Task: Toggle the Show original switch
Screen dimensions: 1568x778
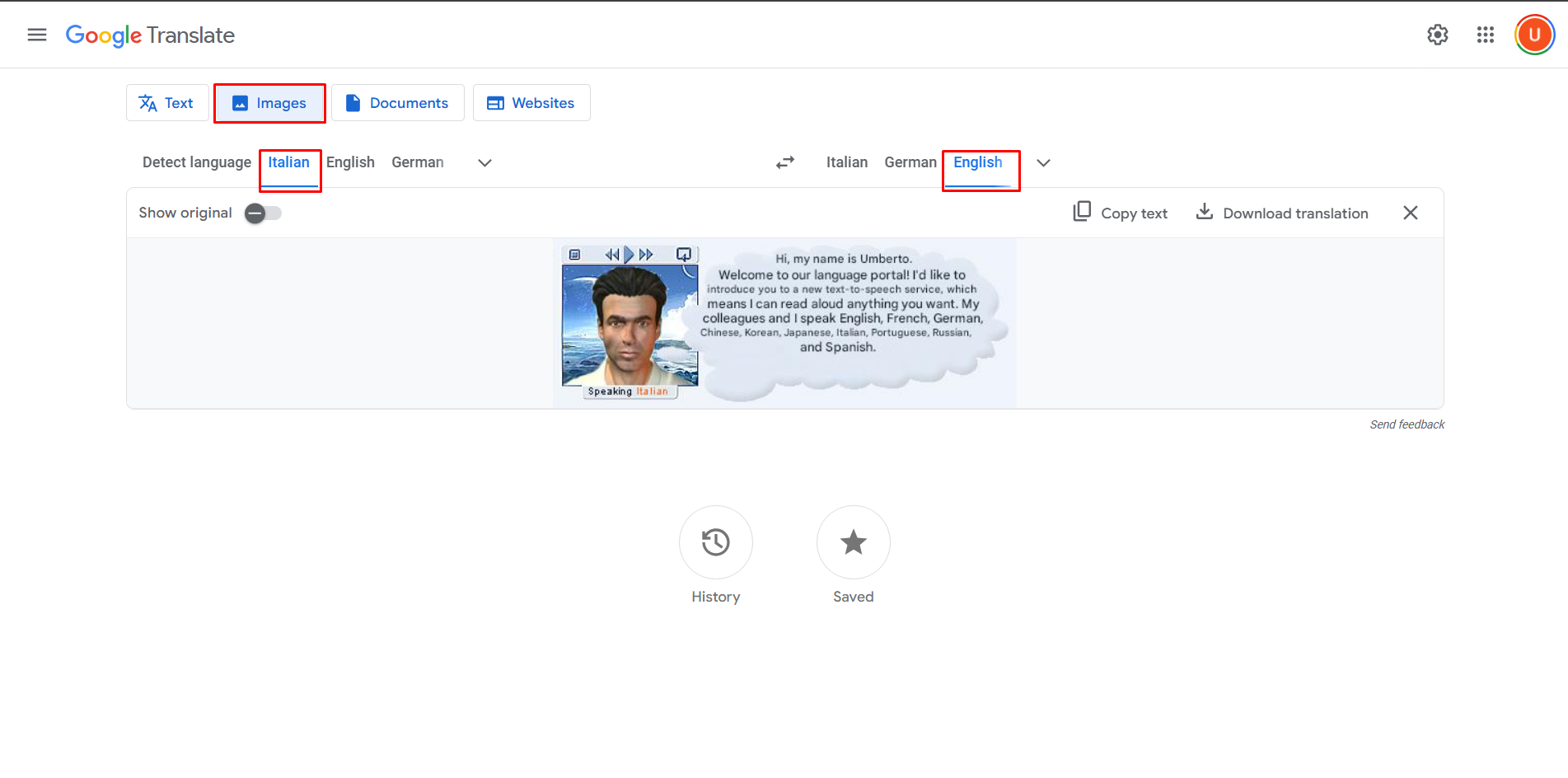Action: click(262, 213)
